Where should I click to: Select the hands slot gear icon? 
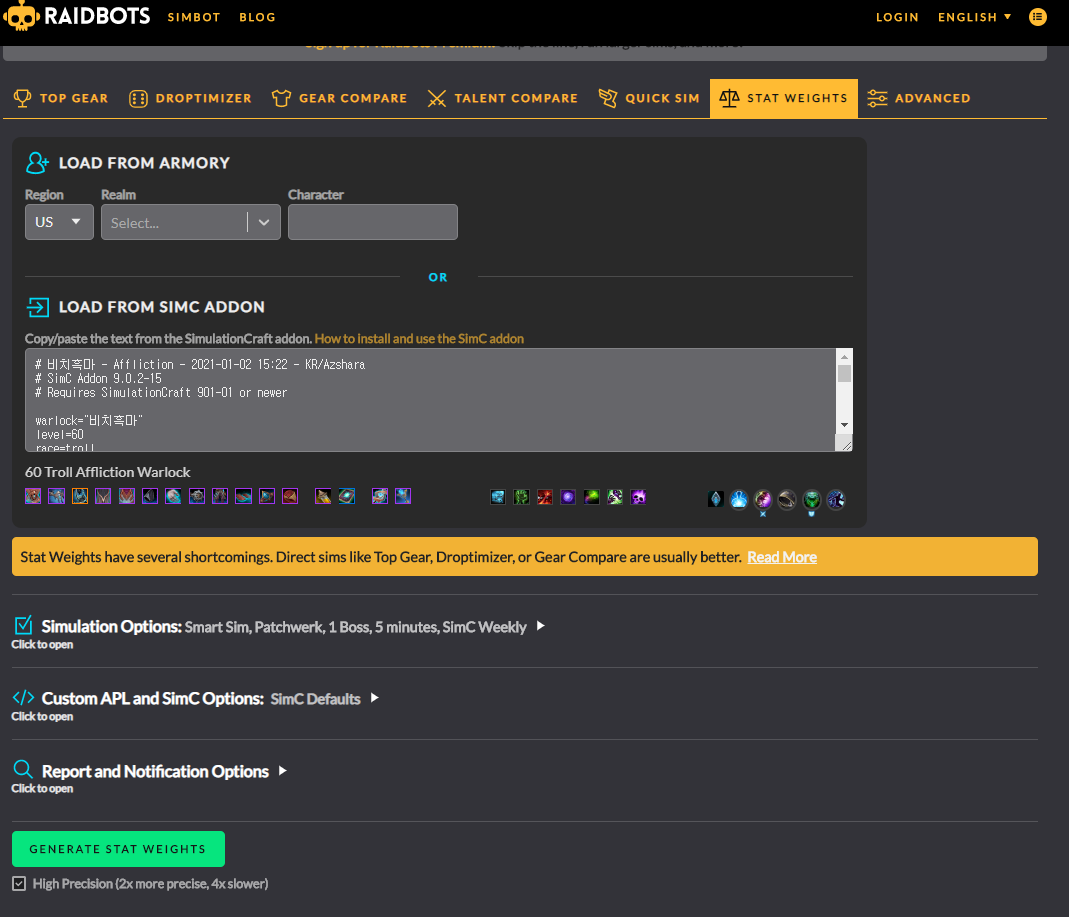tap(173, 496)
